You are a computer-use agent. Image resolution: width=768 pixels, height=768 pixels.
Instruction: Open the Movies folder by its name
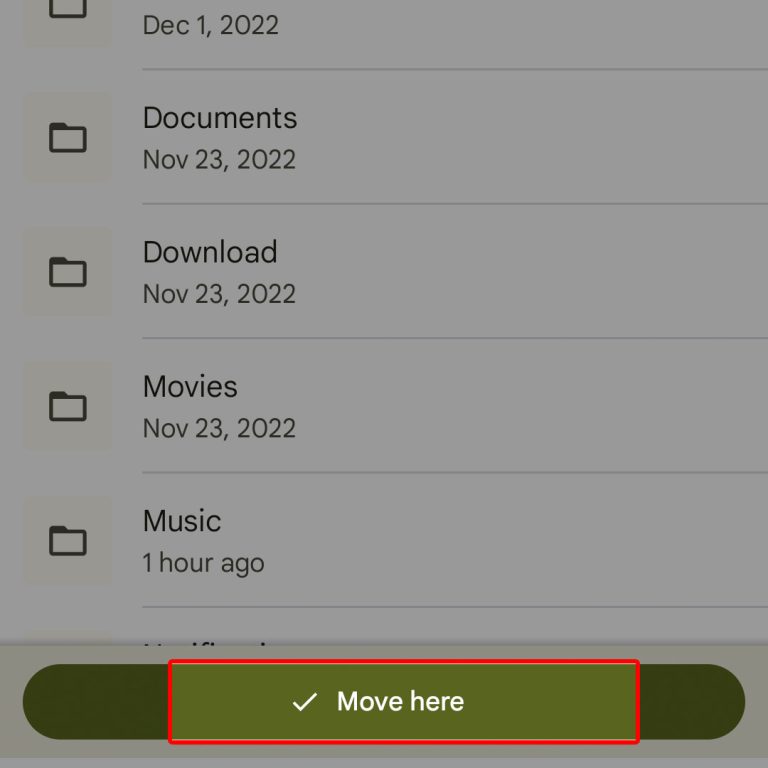[x=190, y=386]
